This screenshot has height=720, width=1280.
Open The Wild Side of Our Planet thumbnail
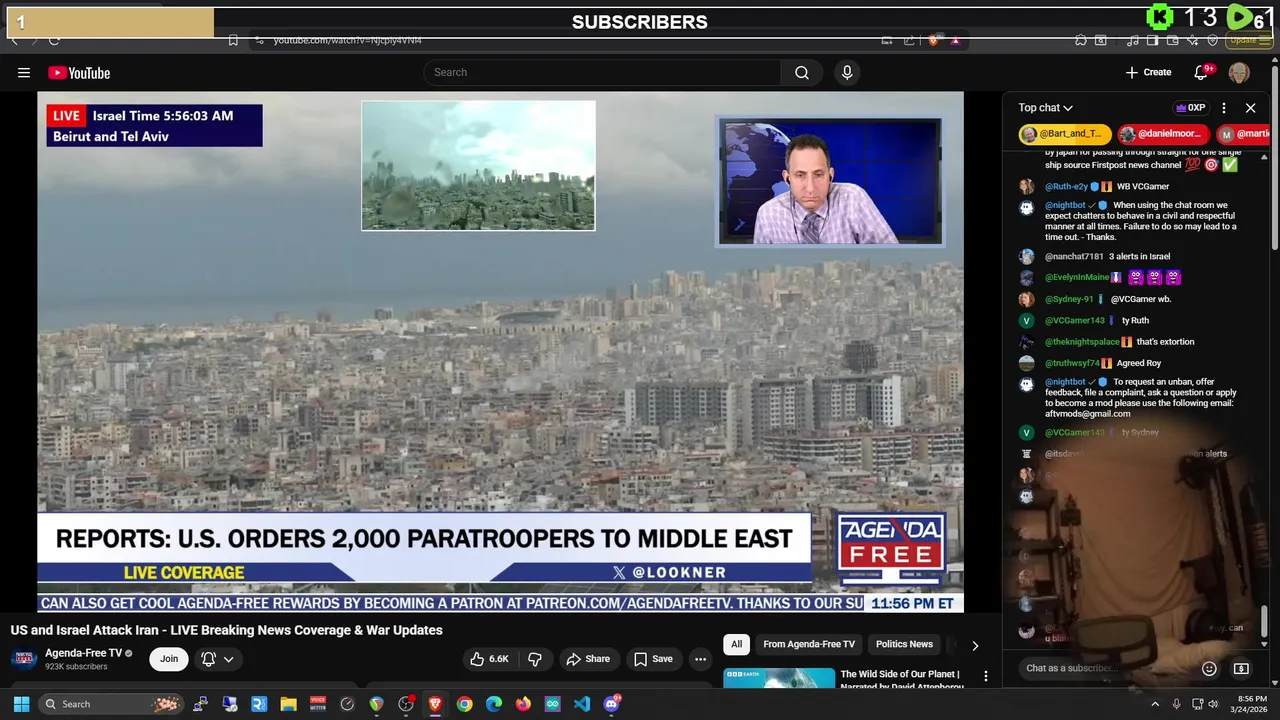(x=779, y=679)
